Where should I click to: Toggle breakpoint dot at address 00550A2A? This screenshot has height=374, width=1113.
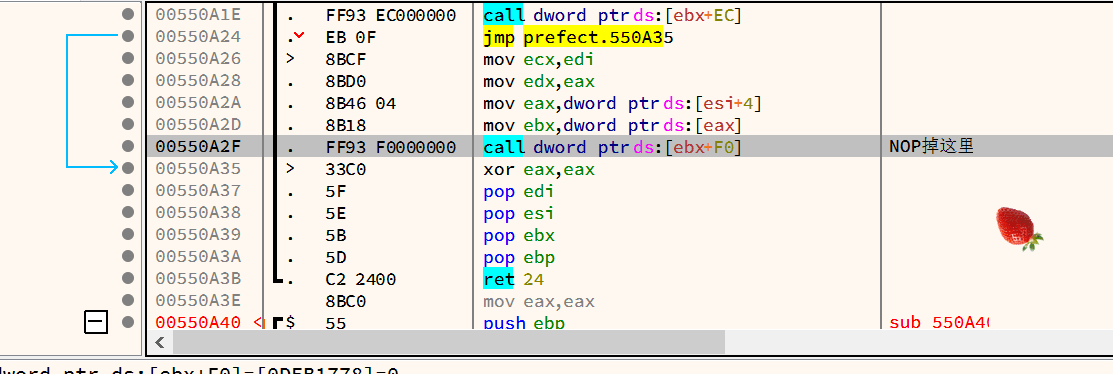pos(128,101)
